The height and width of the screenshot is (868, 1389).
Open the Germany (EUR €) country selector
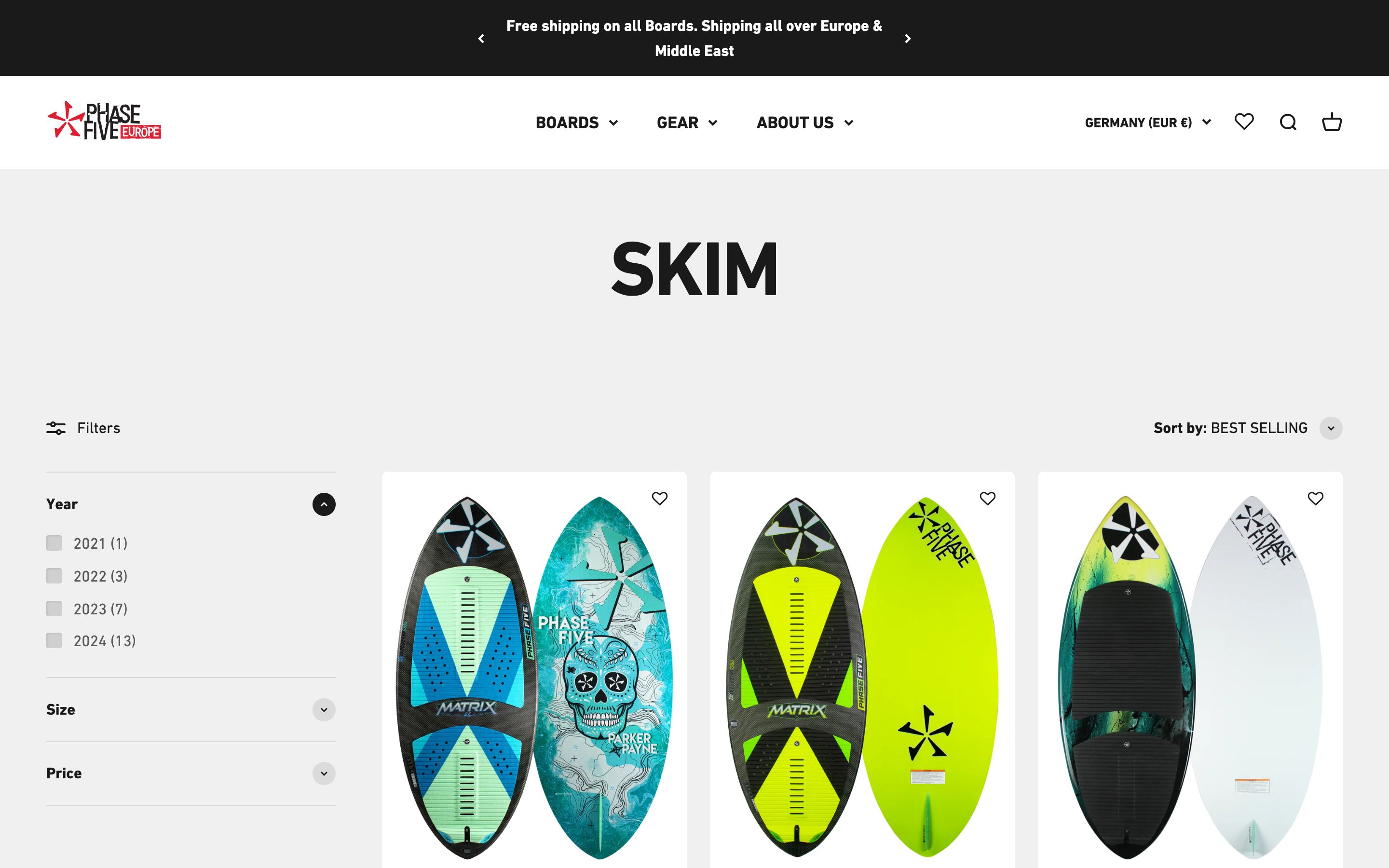pyautogui.click(x=1148, y=122)
